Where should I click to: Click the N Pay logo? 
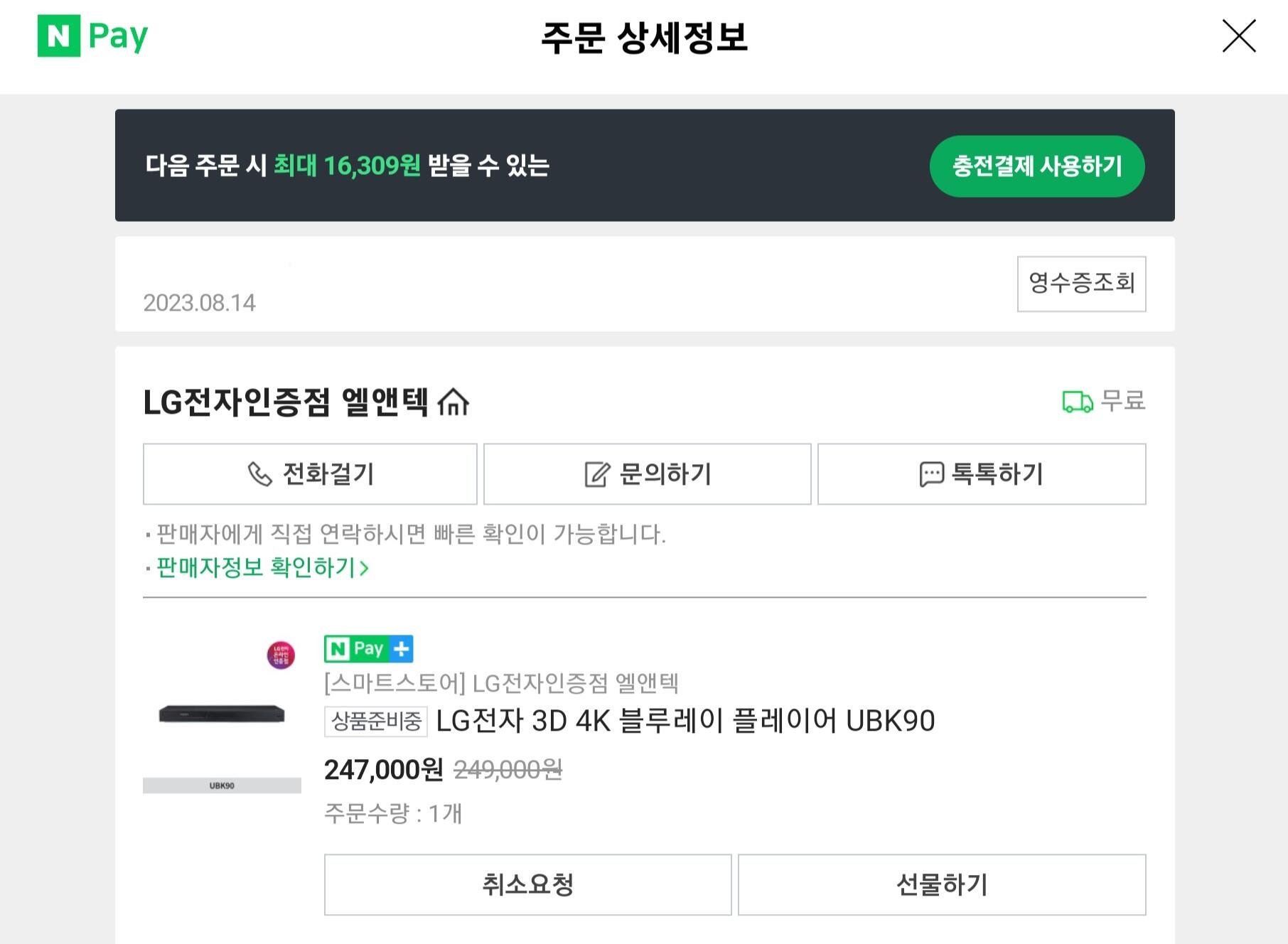[93, 36]
